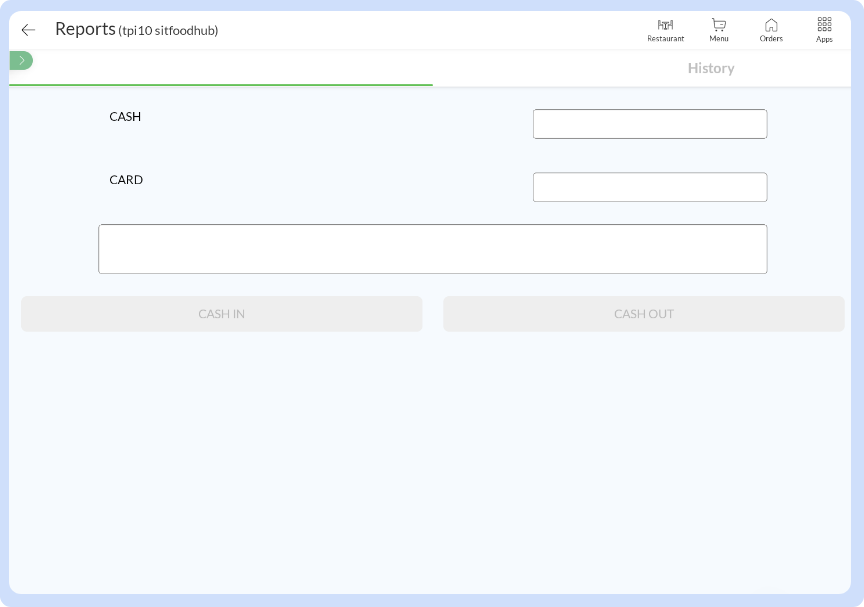Click the CASH field label
The height and width of the screenshot is (607, 864).
125,117
